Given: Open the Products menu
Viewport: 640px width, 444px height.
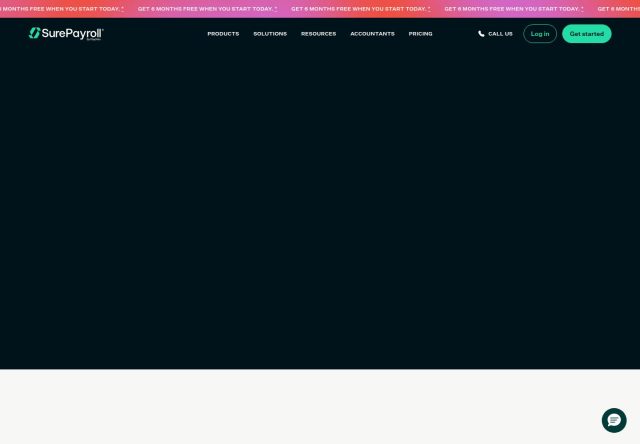Looking at the screenshot, I should [x=223, y=34].
